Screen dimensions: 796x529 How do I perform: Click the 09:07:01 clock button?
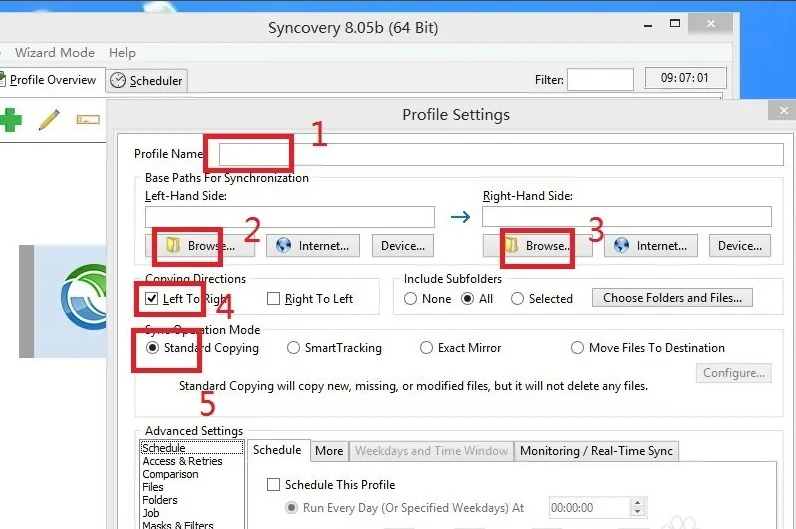685,78
